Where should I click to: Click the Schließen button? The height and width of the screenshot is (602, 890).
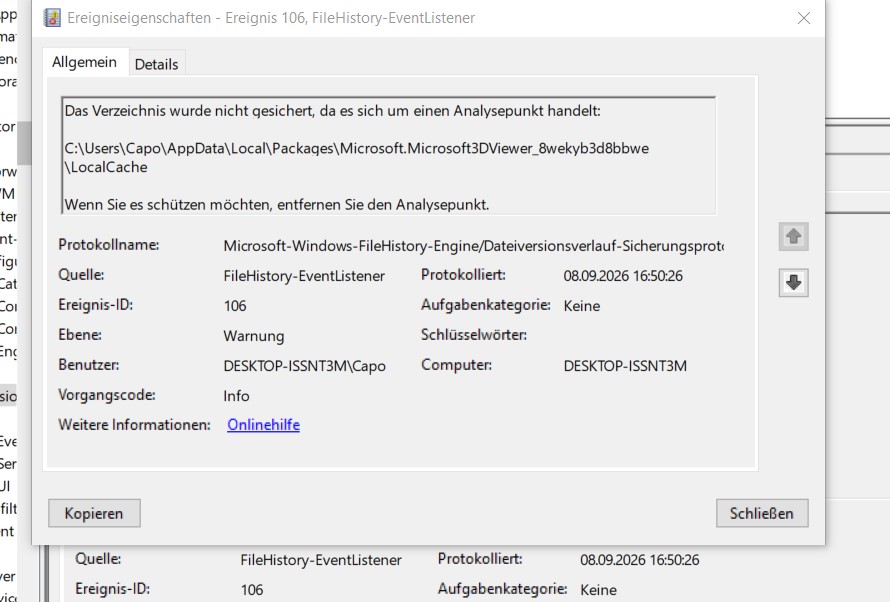click(762, 513)
